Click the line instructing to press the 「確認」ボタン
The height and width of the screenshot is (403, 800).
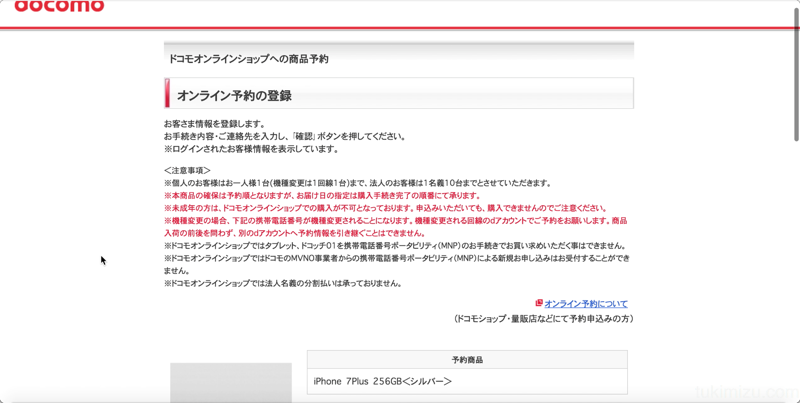pyautogui.click(x=285, y=137)
